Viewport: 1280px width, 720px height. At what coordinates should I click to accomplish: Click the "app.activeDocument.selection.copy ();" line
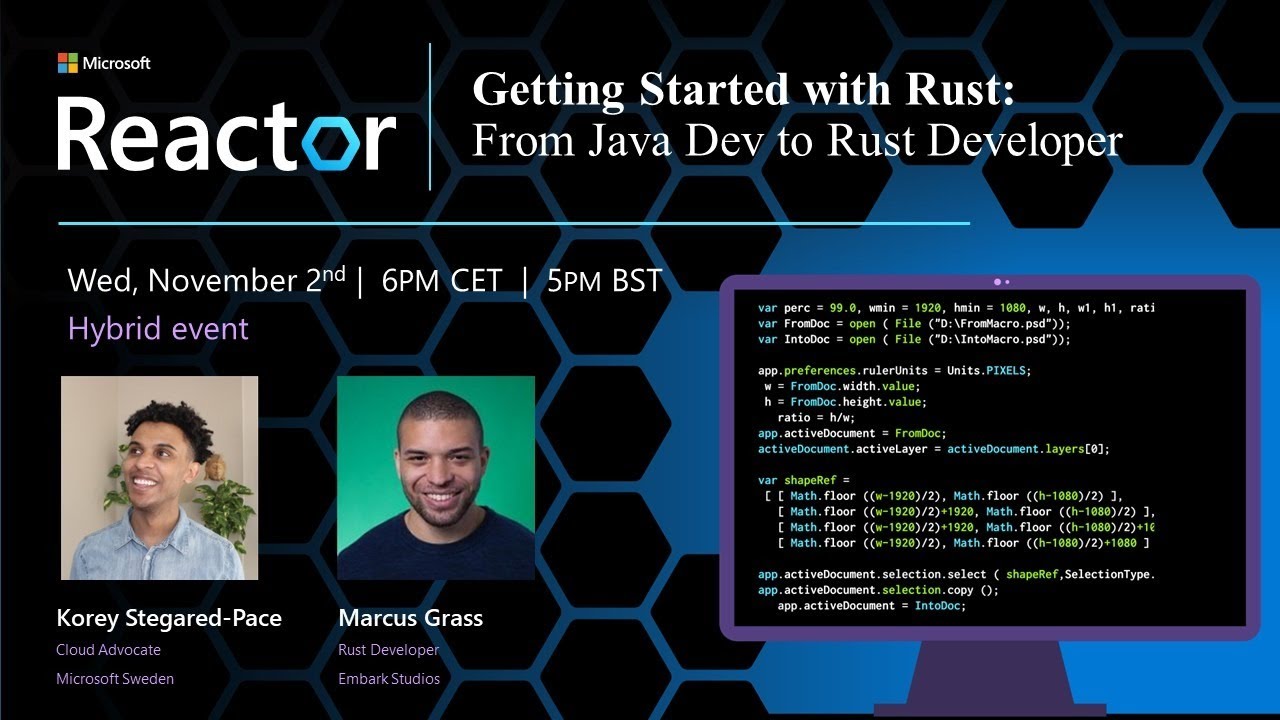(x=878, y=590)
